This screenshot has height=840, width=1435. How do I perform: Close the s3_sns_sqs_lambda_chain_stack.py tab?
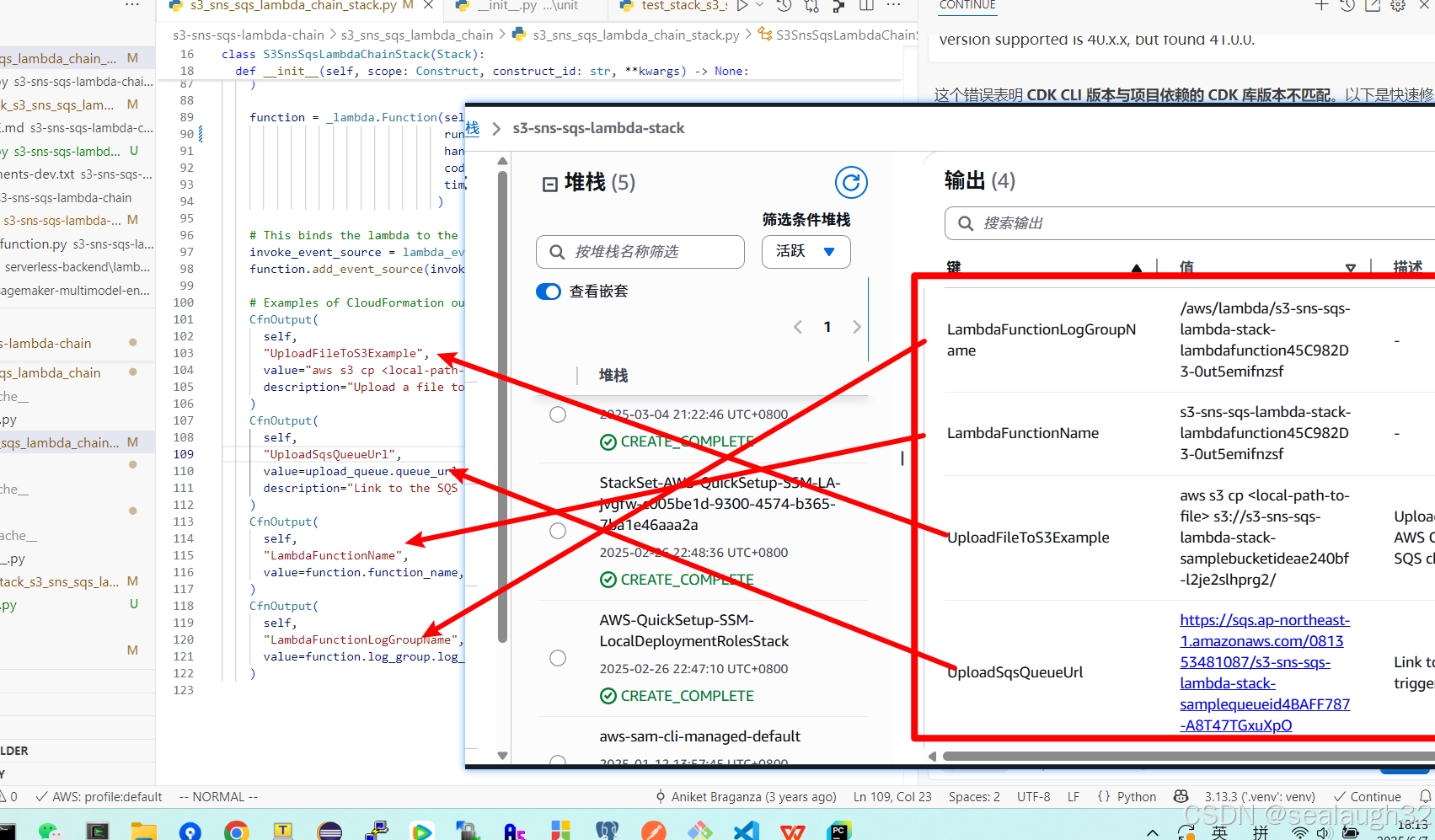click(429, 6)
